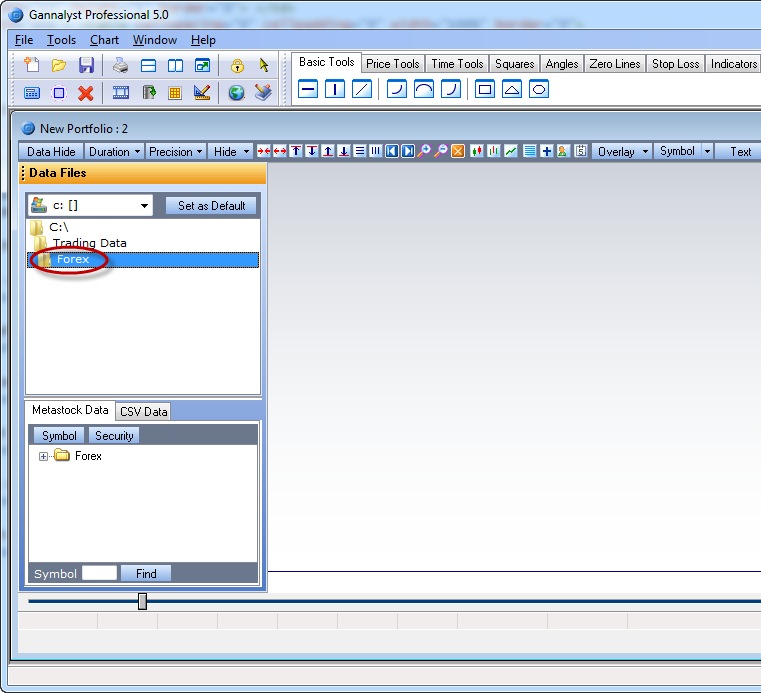Create a new document with the New icon
The width and height of the screenshot is (761, 693).
pos(32,65)
